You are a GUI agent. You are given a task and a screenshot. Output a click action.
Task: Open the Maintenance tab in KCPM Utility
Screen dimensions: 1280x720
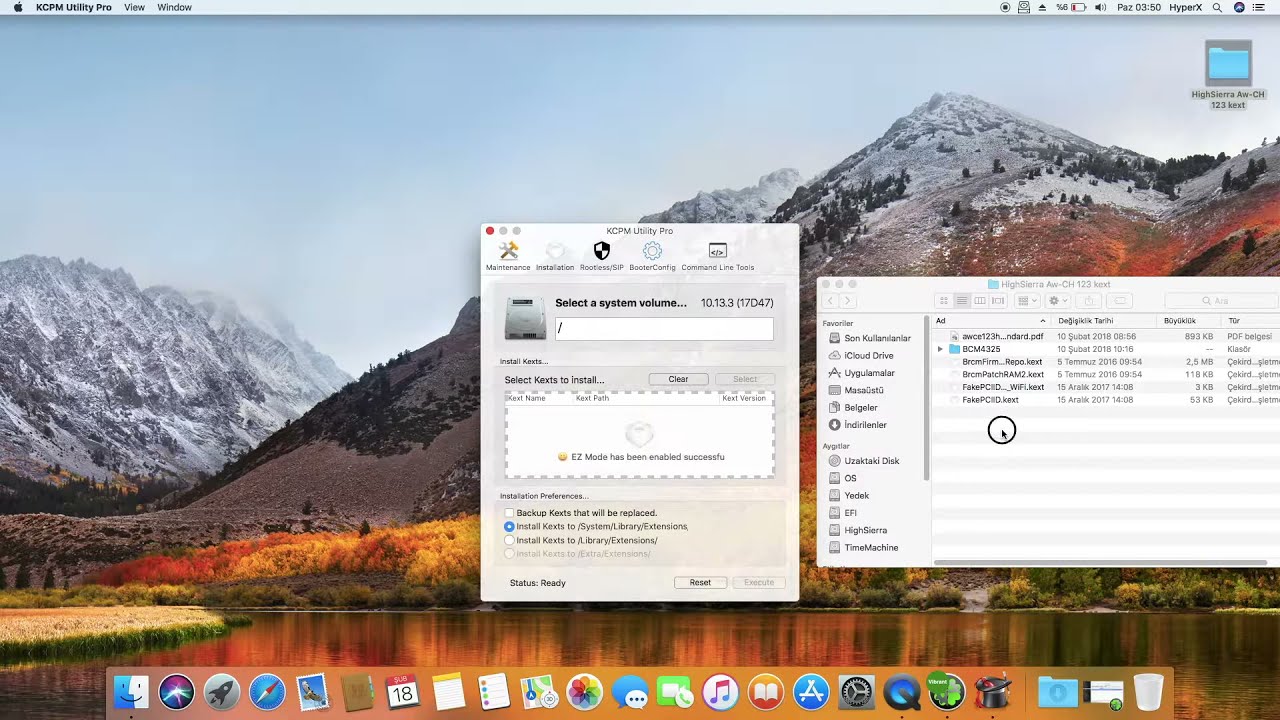click(508, 256)
